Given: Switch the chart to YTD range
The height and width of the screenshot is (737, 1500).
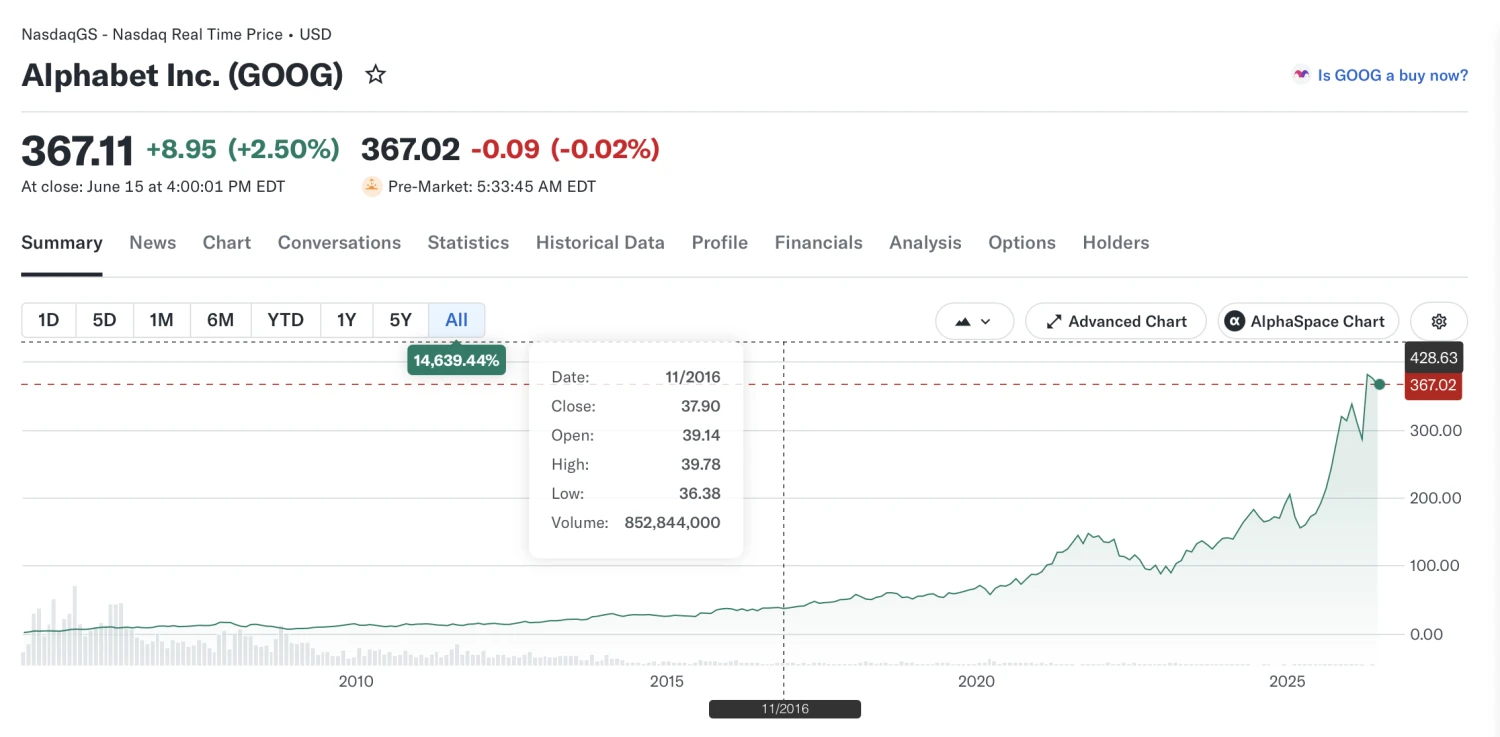Looking at the screenshot, I should coord(286,320).
